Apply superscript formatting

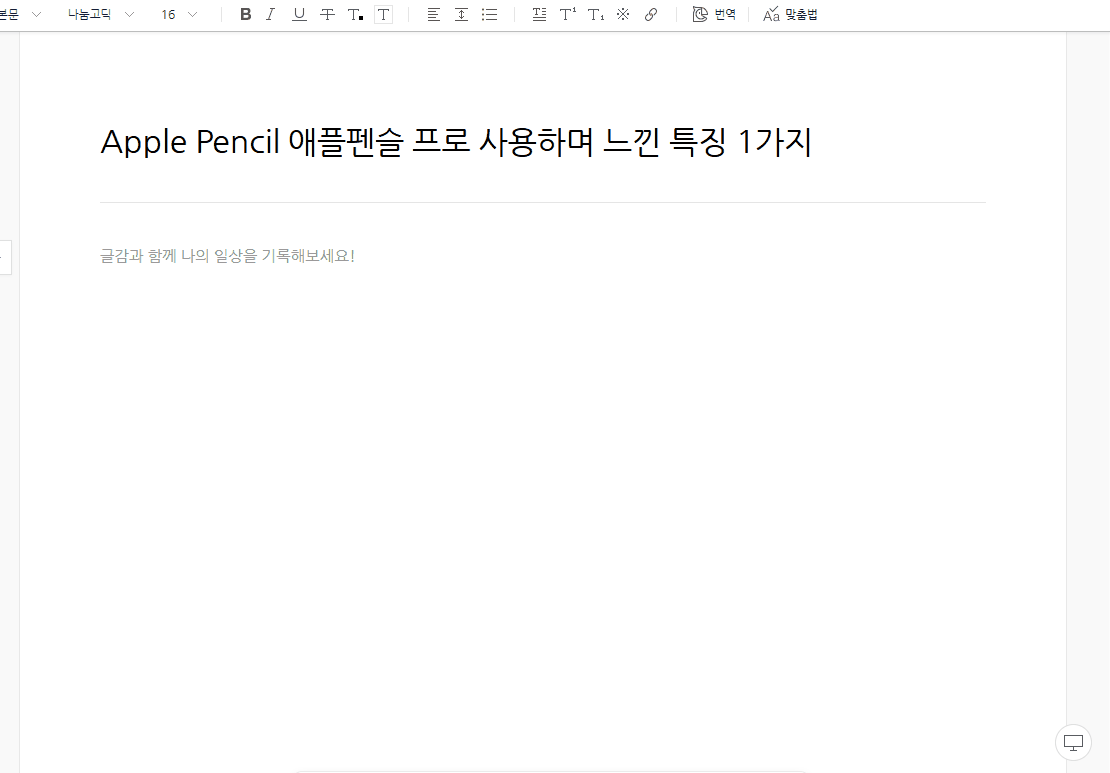coord(568,14)
